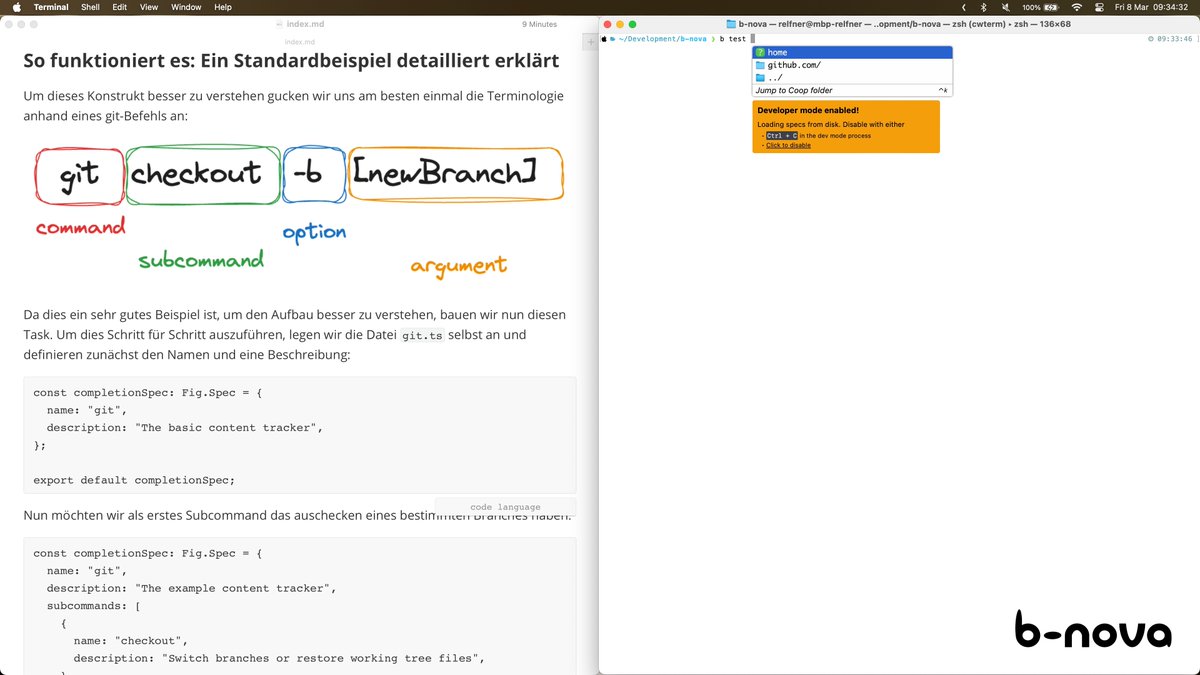Click the terminal timestamp 09:33:46
The image size is (1200, 675).
pos(1174,39)
